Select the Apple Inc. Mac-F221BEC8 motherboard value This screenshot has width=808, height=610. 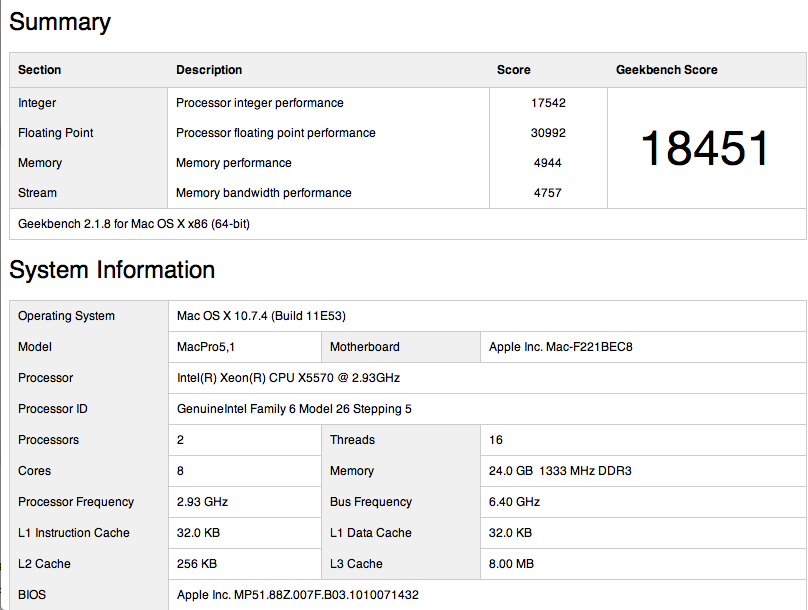(561, 347)
